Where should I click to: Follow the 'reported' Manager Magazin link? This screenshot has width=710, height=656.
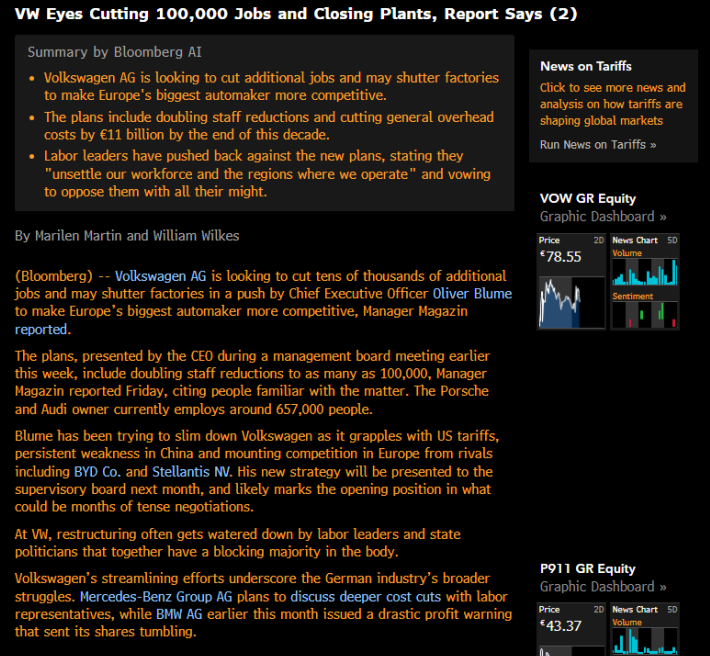(x=41, y=329)
